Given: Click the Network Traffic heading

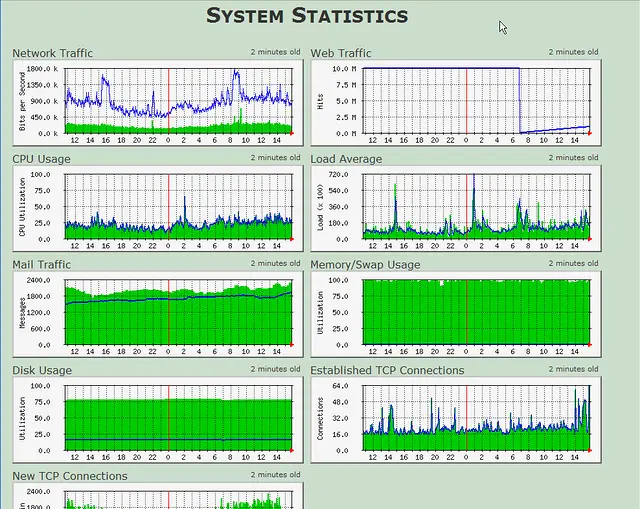Looking at the screenshot, I should 52,53.
